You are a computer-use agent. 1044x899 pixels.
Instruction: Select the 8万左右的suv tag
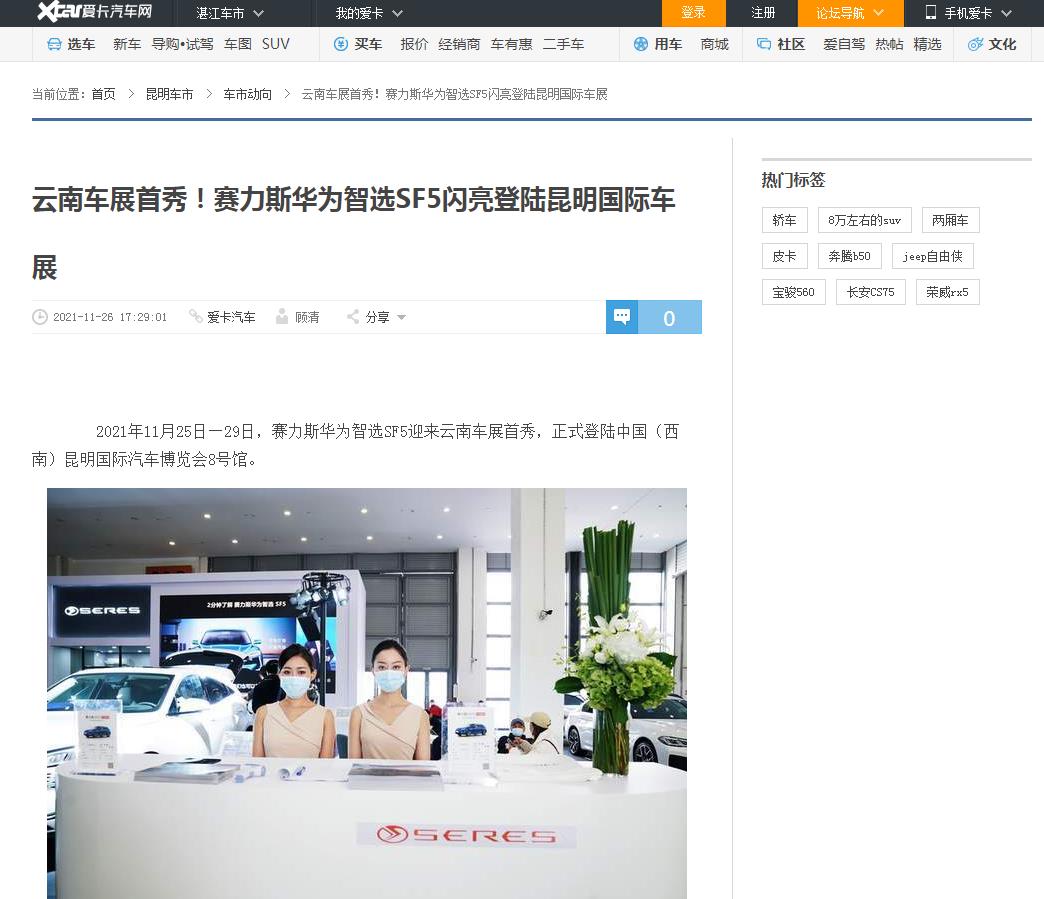(x=864, y=220)
